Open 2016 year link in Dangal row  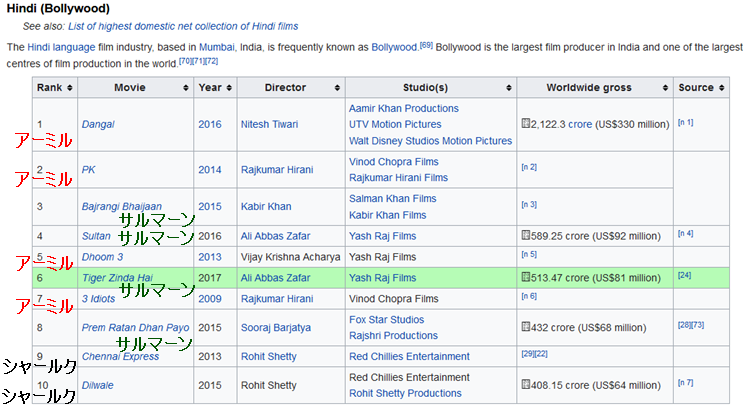[210, 124]
